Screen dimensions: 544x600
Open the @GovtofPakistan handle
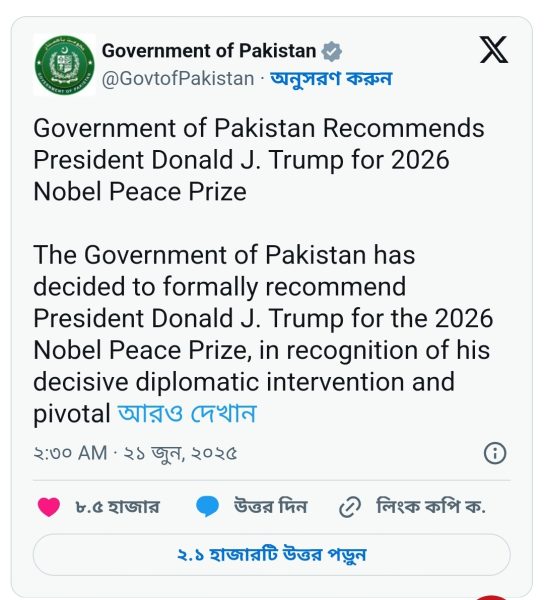click(178, 78)
